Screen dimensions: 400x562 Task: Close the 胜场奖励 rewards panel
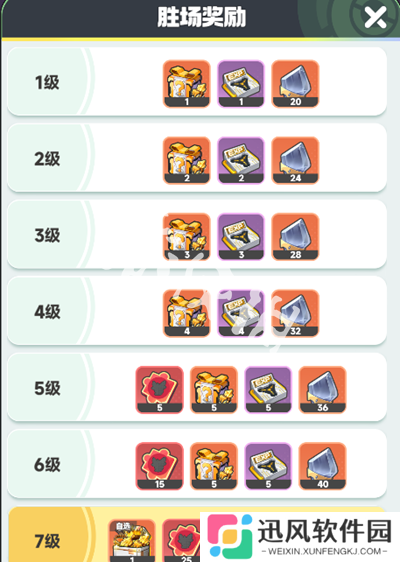(x=375, y=17)
